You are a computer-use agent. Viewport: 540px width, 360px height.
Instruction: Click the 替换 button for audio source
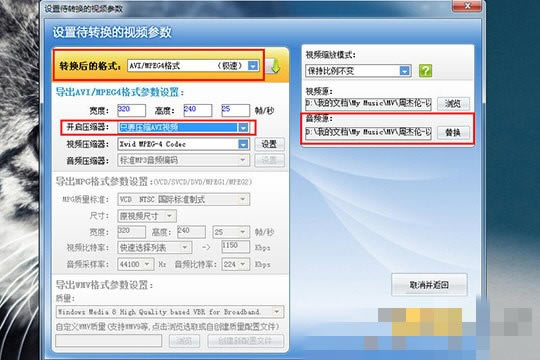tap(453, 133)
